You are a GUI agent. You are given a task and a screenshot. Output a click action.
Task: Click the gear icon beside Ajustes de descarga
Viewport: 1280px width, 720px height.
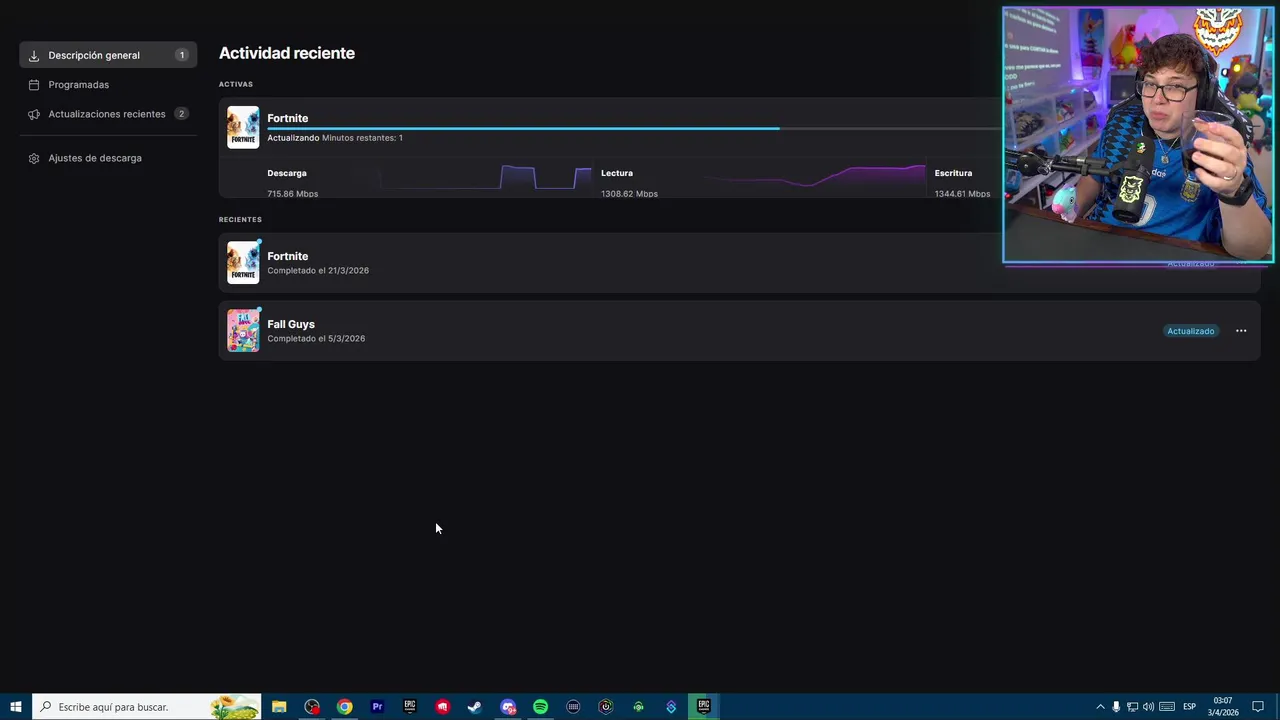34,158
